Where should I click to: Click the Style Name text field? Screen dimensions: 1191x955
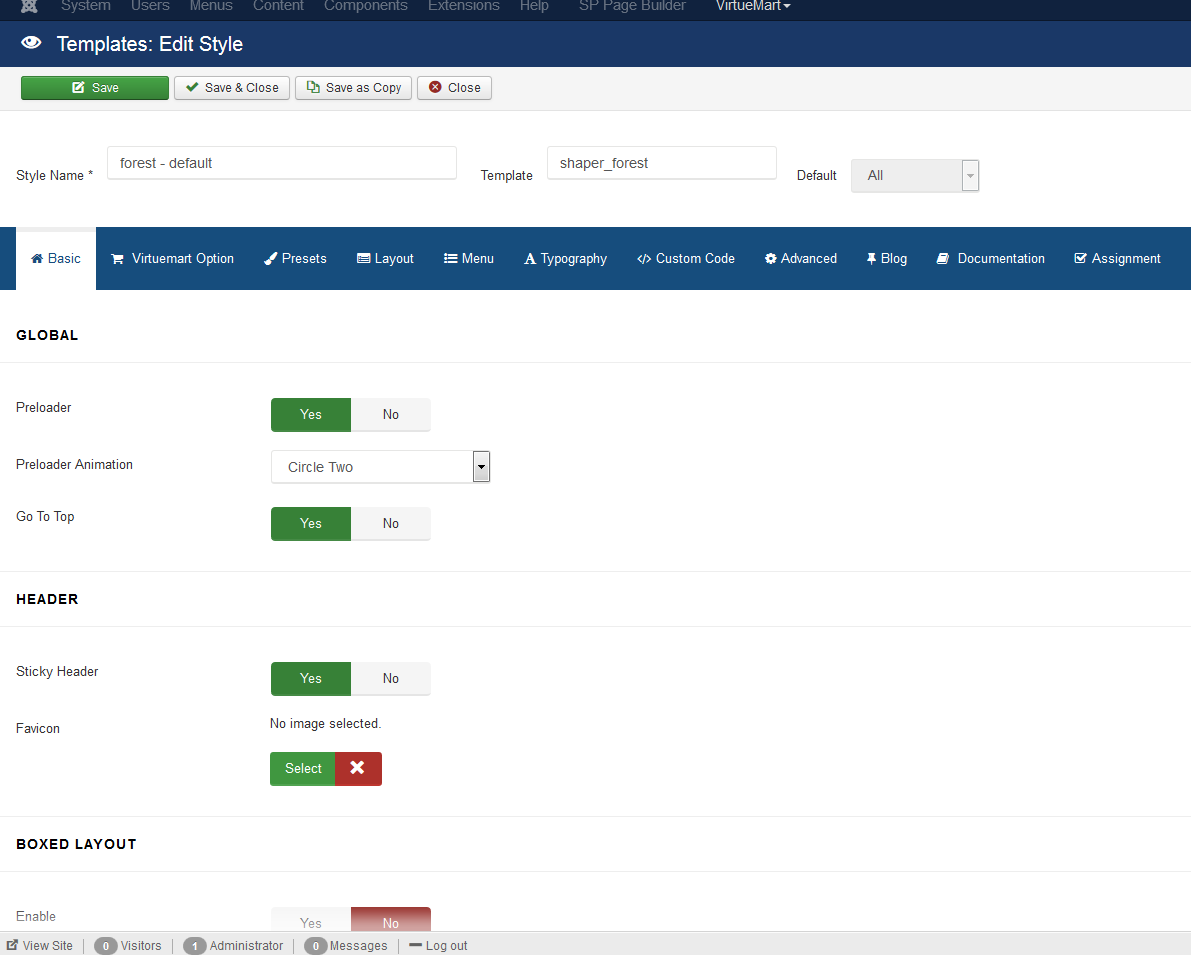click(281, 163)
